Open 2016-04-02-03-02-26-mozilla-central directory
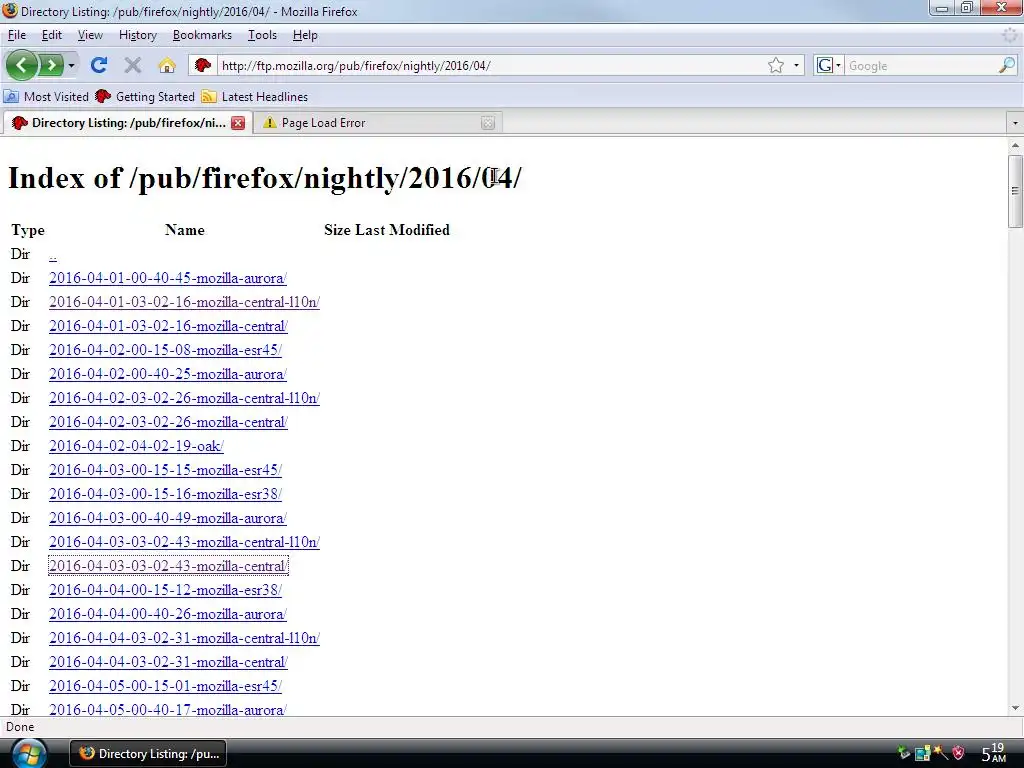Image resolution: width=1024 pixels, height=768 pixels. (168, 422)
